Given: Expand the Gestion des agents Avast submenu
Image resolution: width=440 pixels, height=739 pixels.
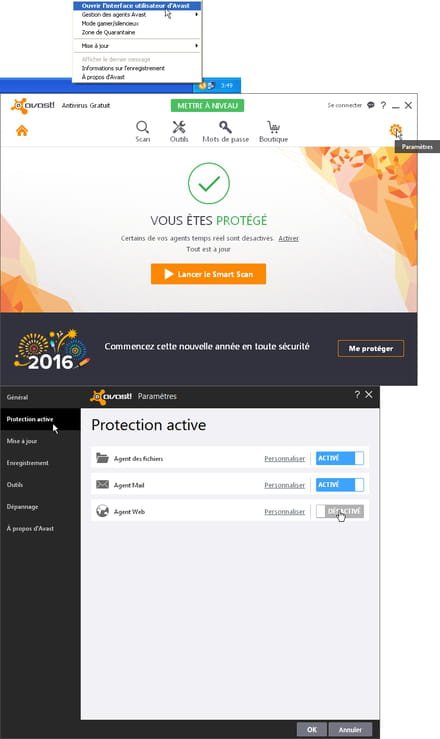Looking at the screenshot, I should [137, 15].
